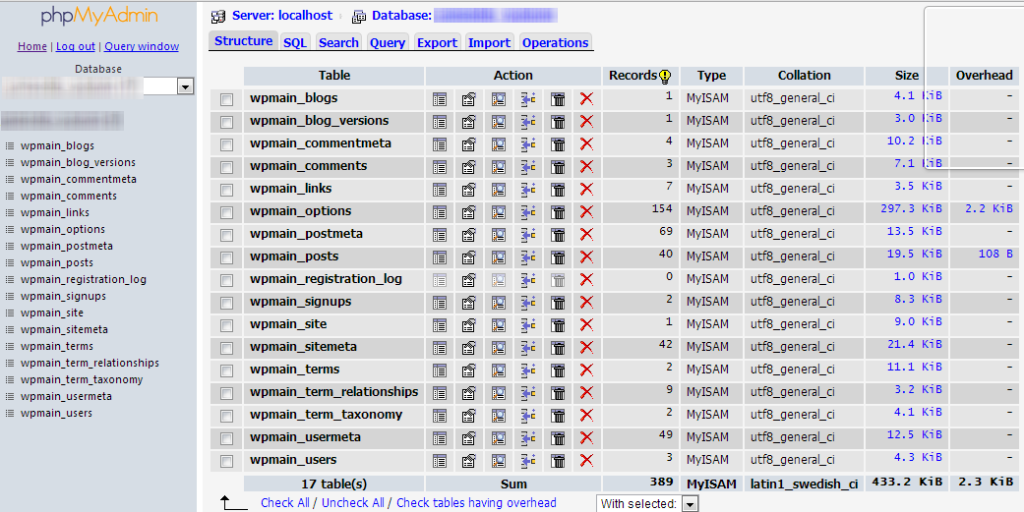Click Check tables having overhead
This screenshot has height=512, width=1024.
click(x=476, y=503)
